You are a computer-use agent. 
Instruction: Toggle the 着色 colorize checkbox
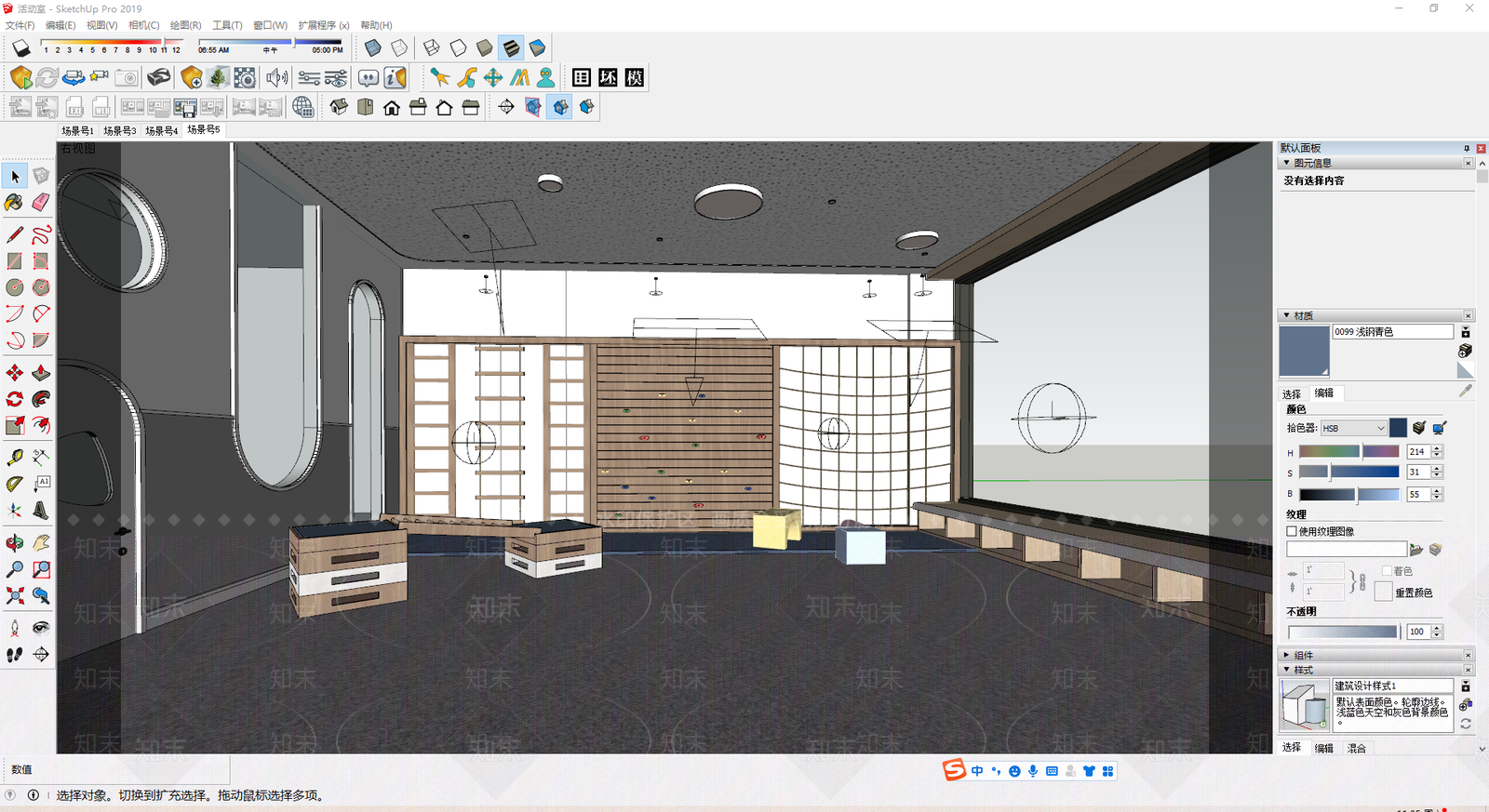click(x=1387, y=571)
